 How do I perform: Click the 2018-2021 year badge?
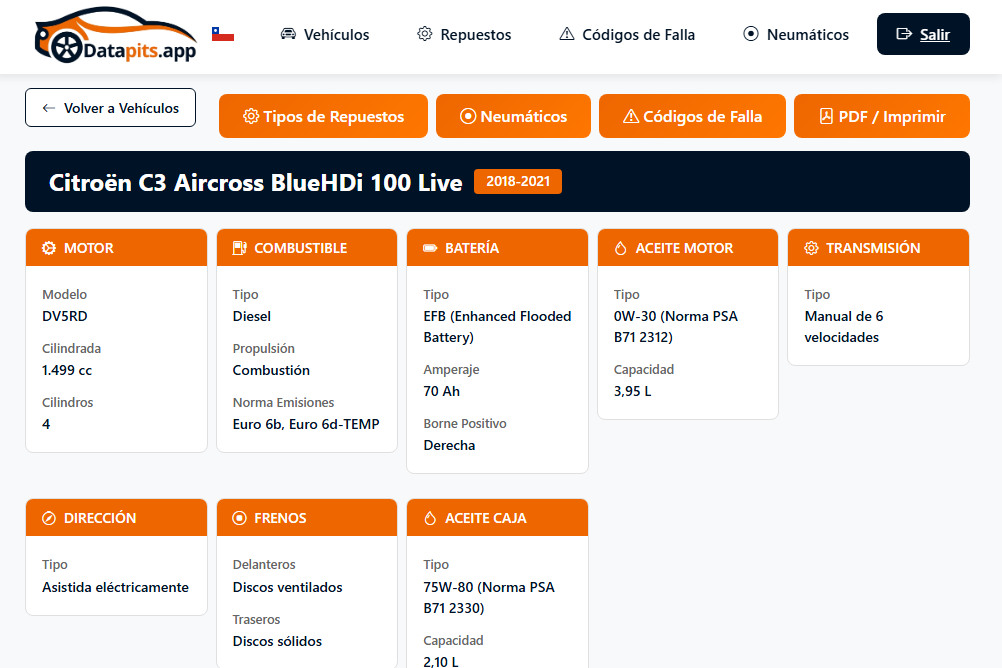pyautogui.click(x=518, y=182)
